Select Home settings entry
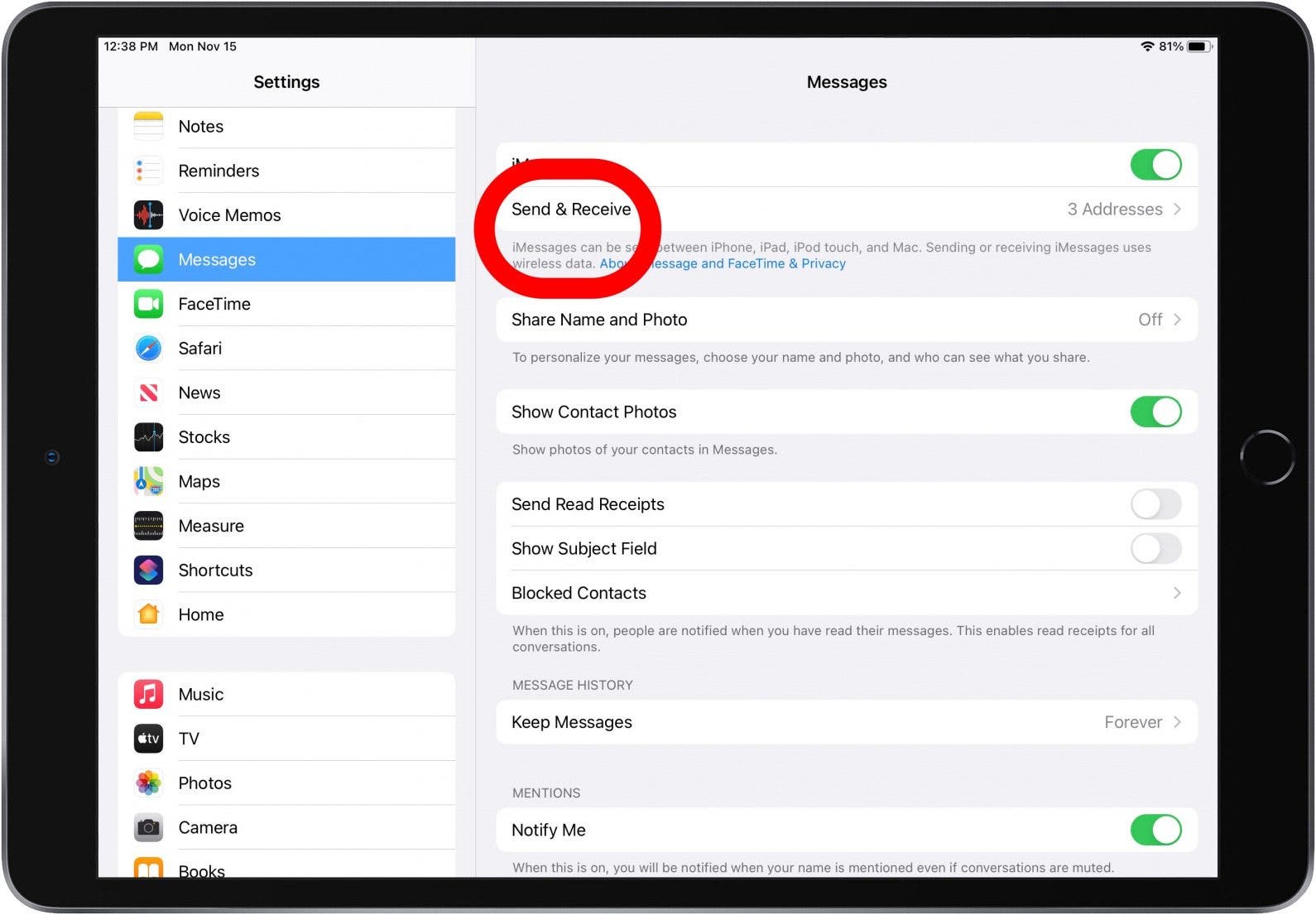This screenshot has width=1316, height=915. pyautogui.click(x=286, y=614)
